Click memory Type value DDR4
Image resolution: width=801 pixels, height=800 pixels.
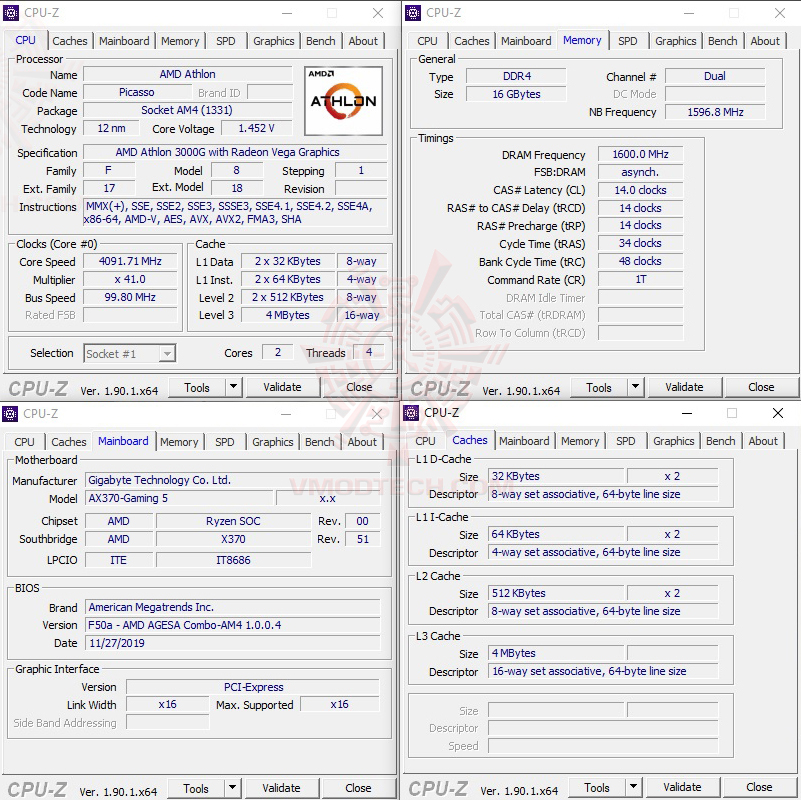[516, 76]
